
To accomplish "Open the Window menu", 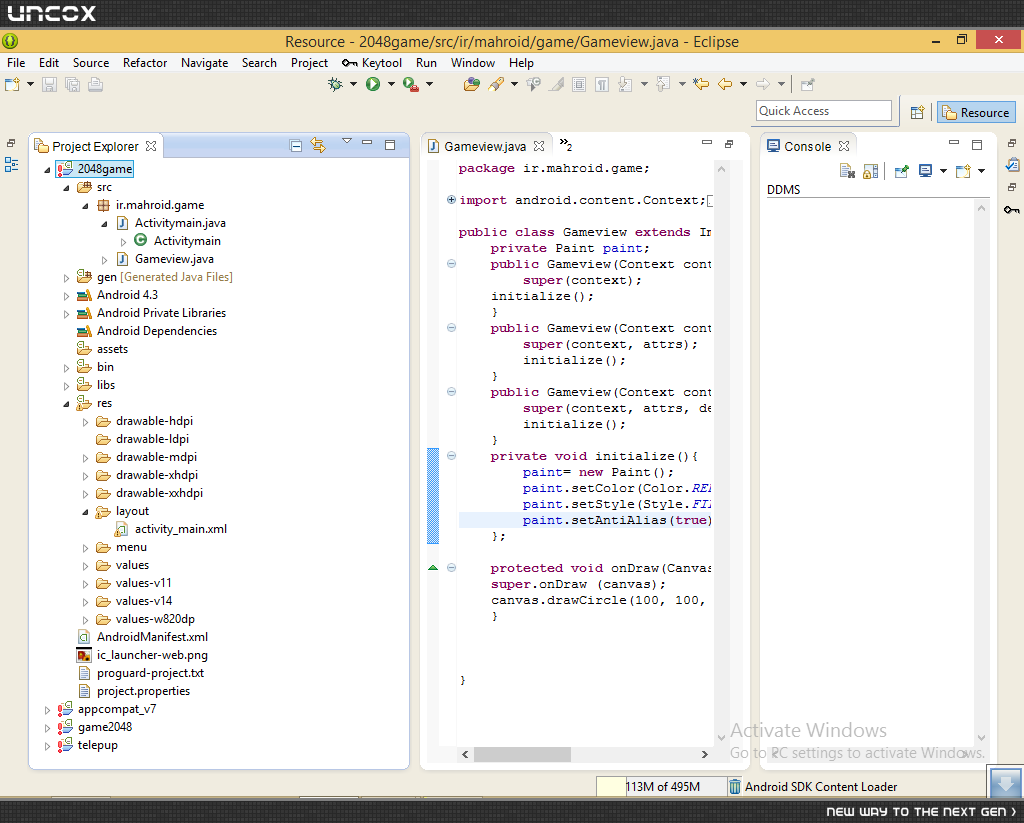I will pyautogui.click(x=473, y=63).
